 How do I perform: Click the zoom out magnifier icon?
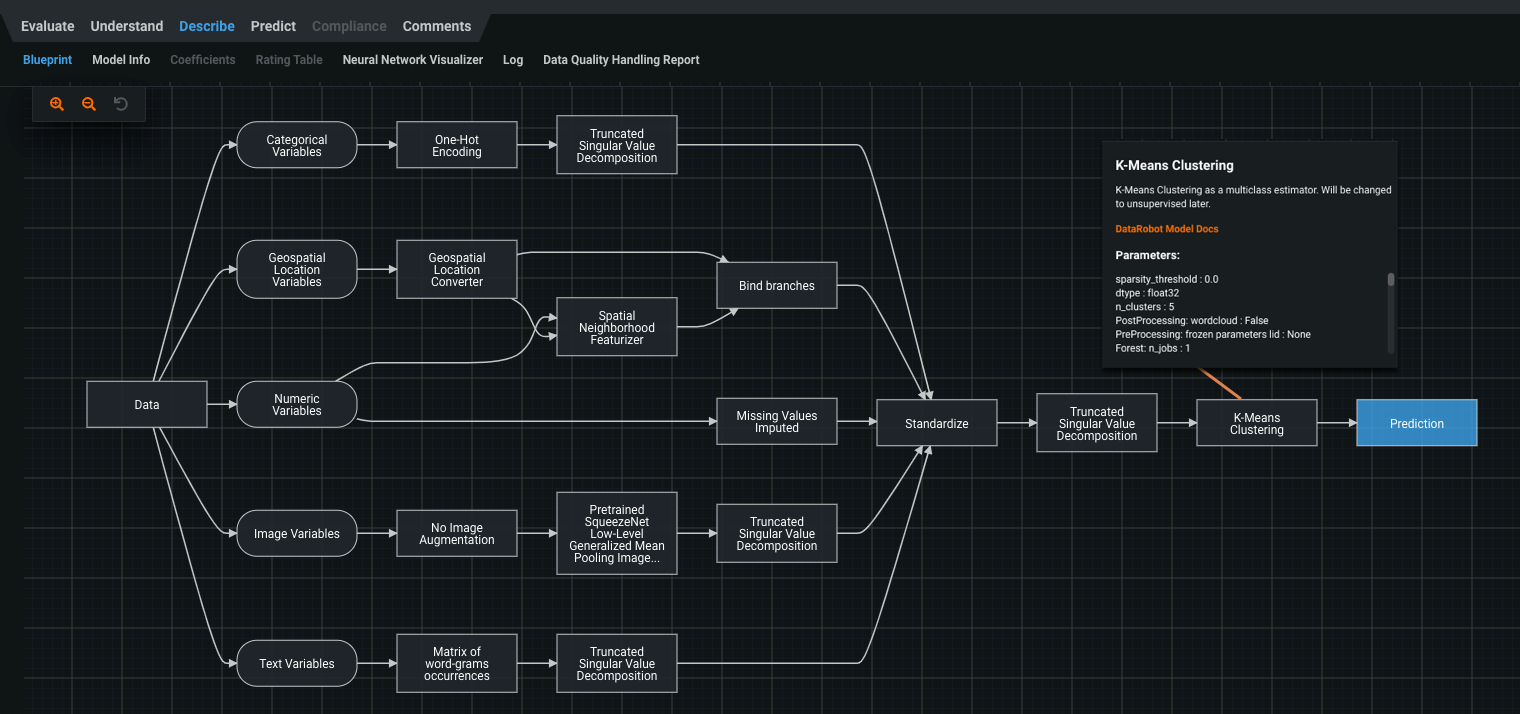pos(89,104)
